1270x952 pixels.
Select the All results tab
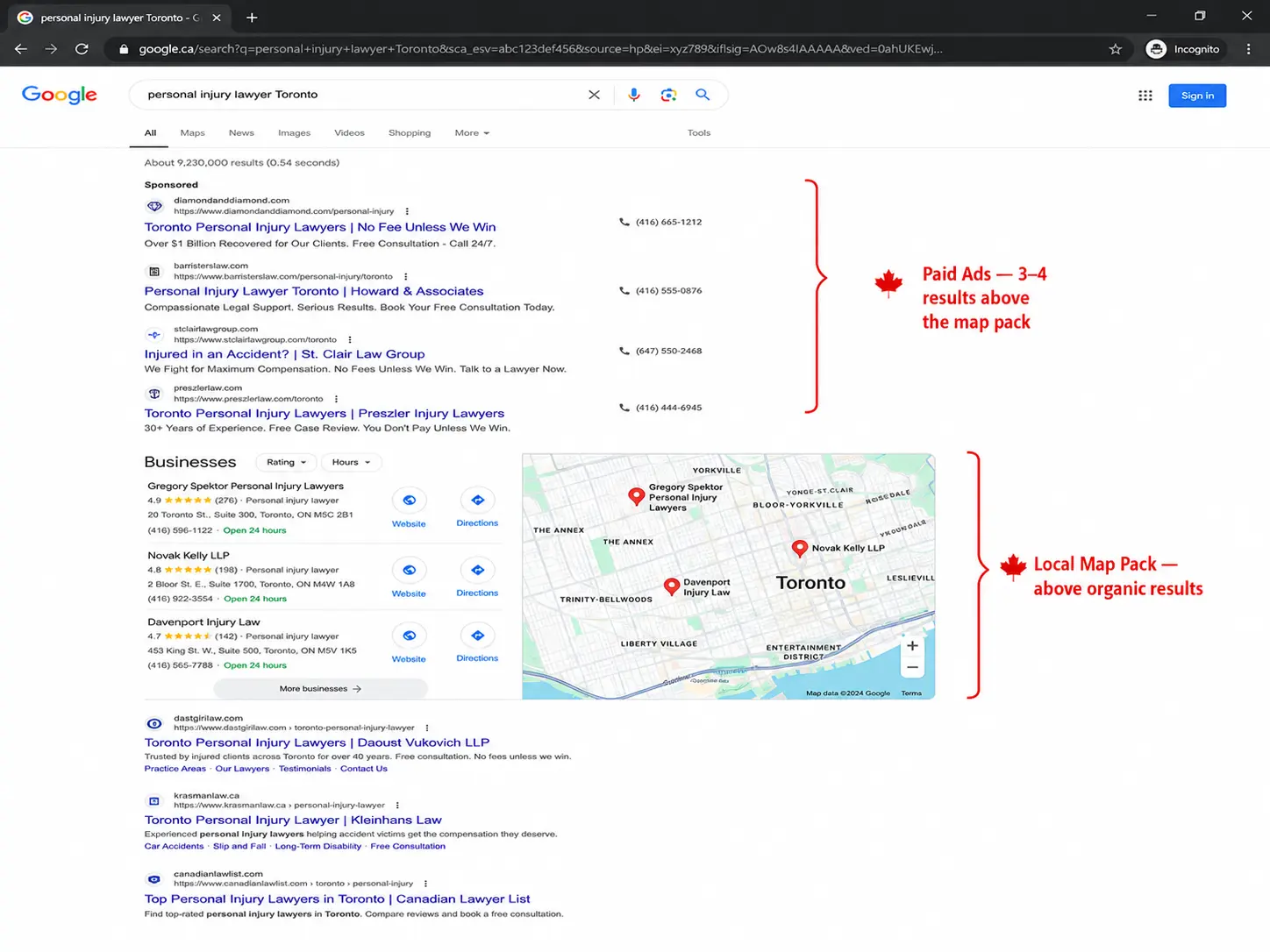[x=150, y=133]
